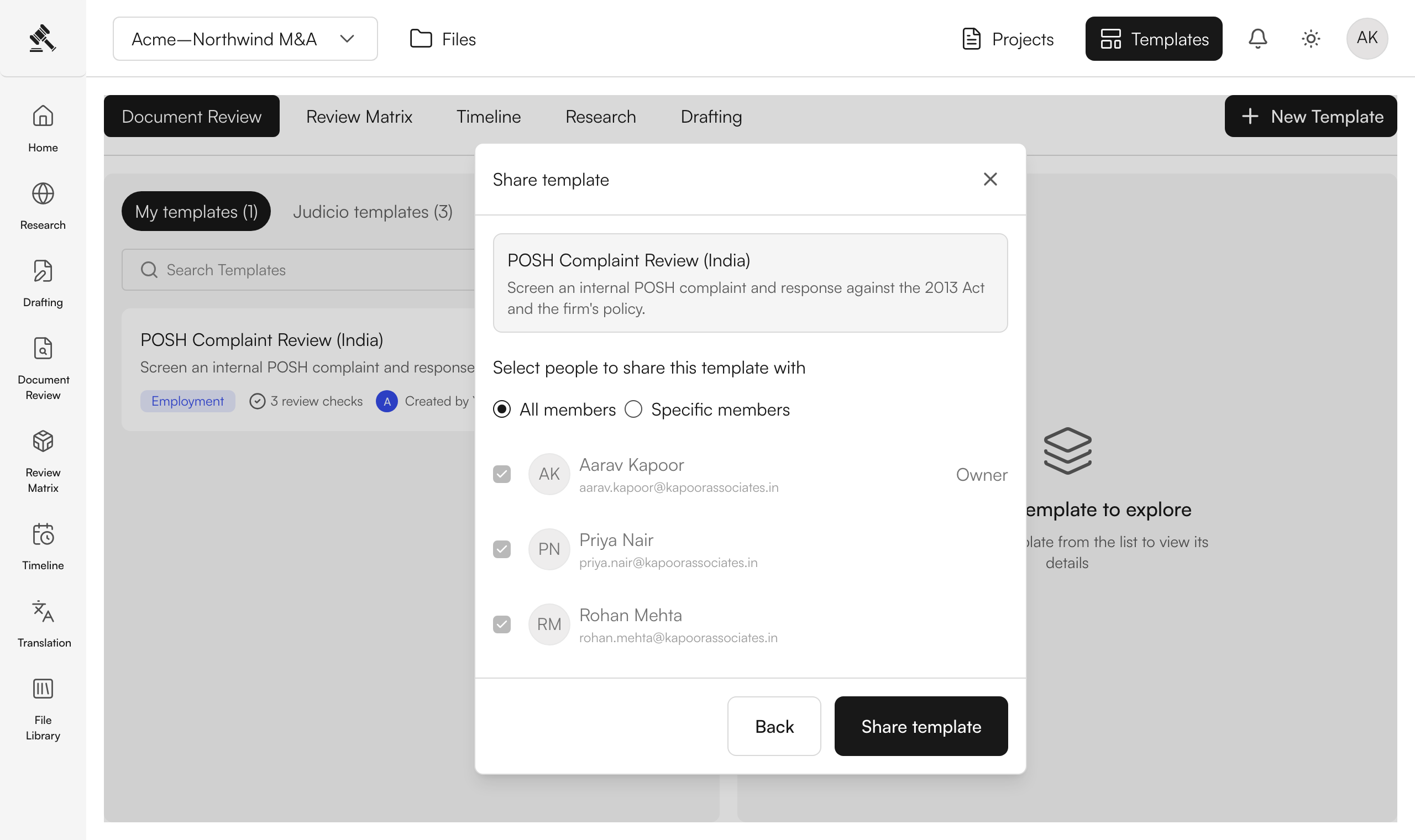Switch to the Drafting tab
Screen dimensions: 1415x840
pyautogui.click(x=711, y=116)
